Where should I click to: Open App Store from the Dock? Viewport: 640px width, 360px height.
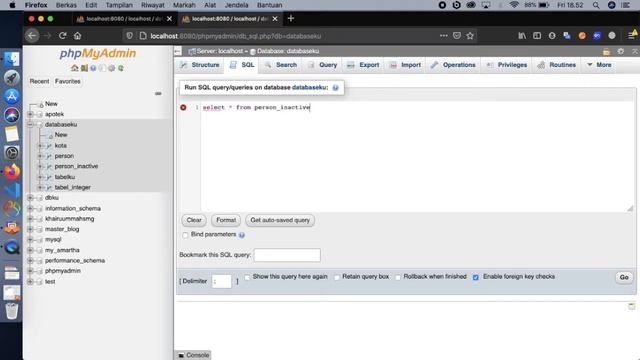(x=12, y=96)
